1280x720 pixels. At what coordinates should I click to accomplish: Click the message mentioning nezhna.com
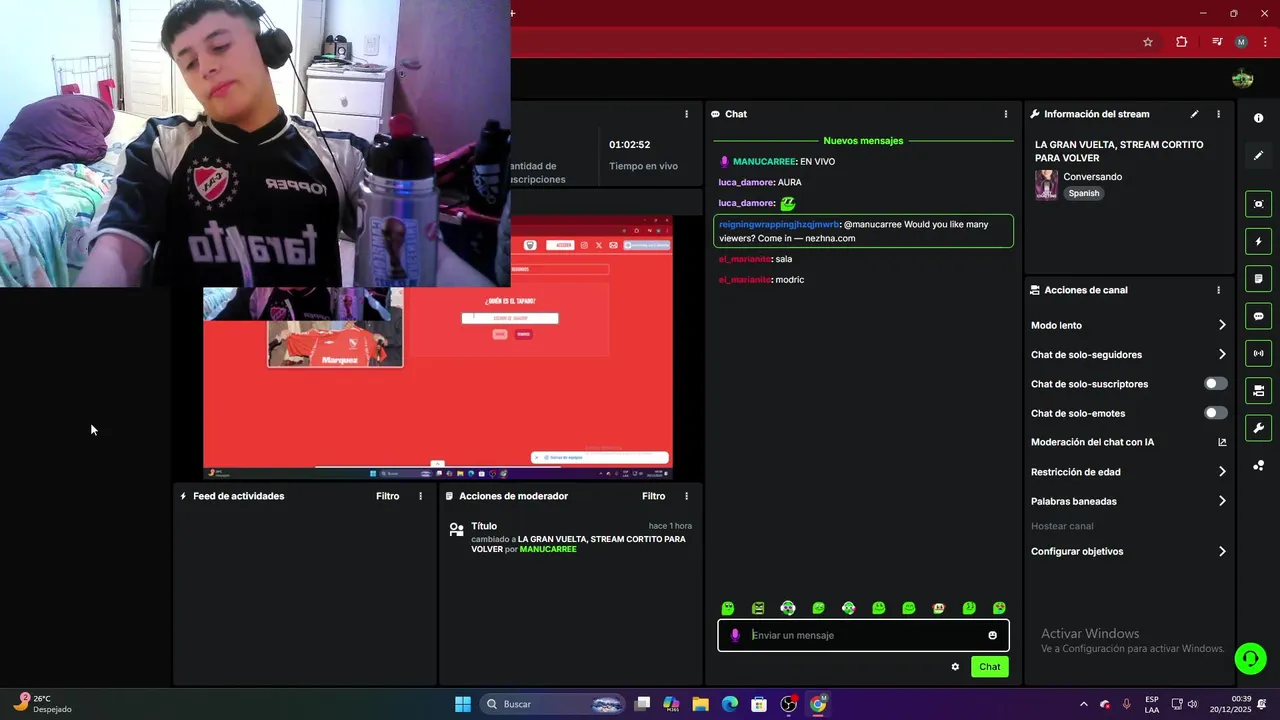click(863, 231)
